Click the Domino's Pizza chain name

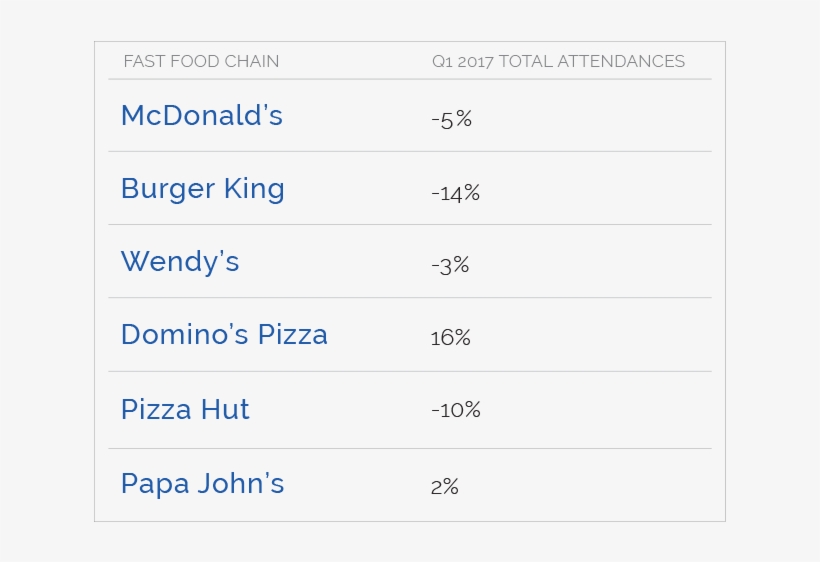(x=224, y=335)
